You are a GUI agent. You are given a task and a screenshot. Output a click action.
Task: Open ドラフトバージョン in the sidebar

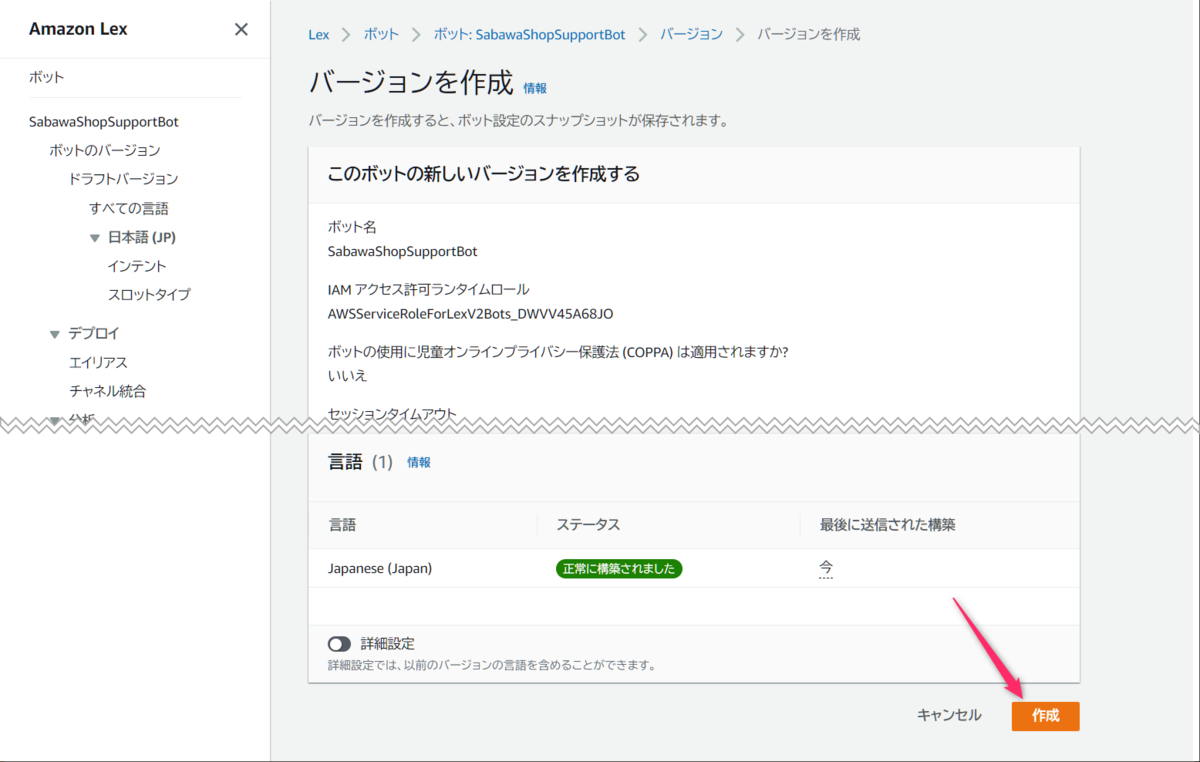click(x=123, y=179)
